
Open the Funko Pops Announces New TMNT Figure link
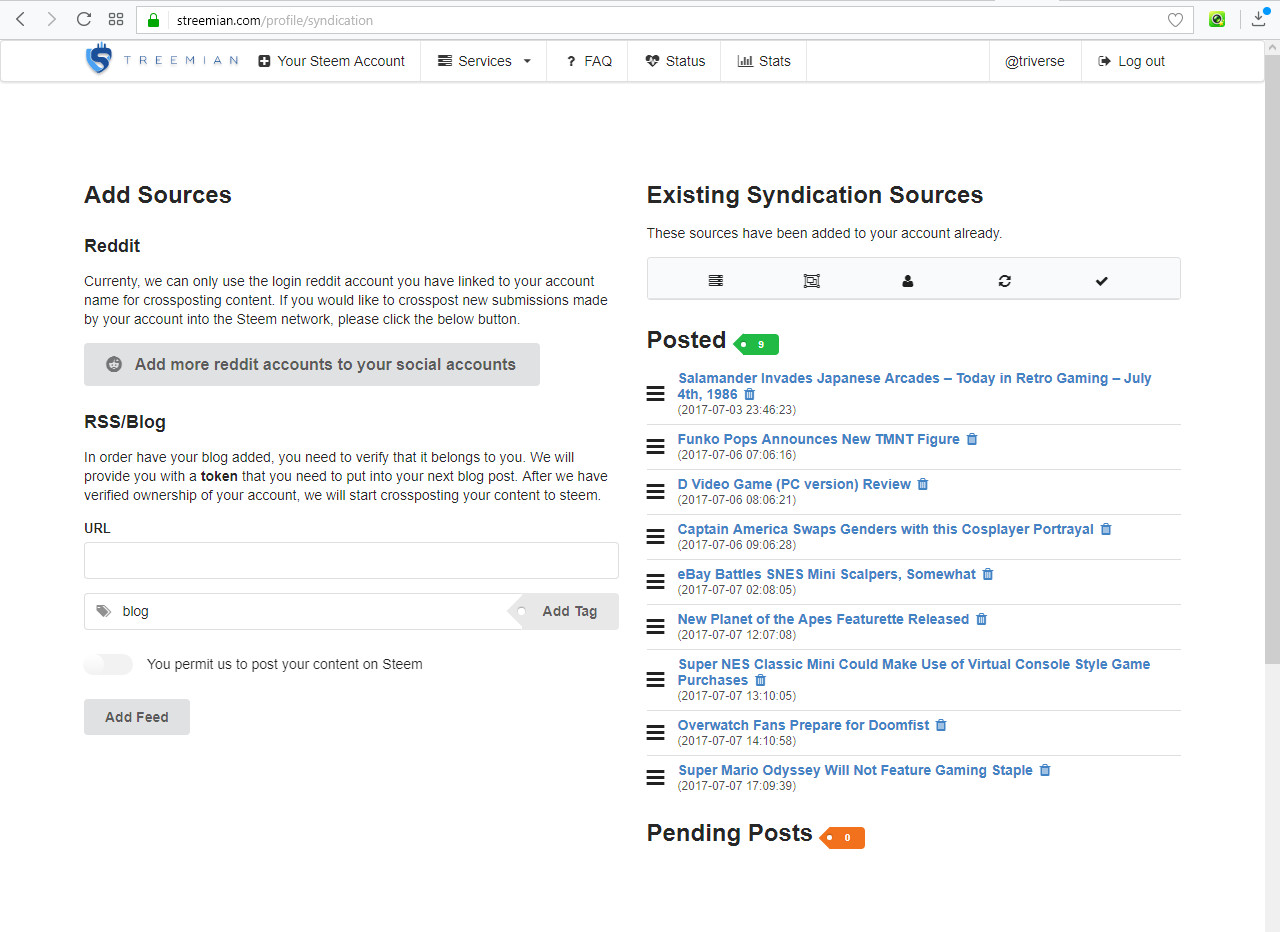(x=818, y=439)
